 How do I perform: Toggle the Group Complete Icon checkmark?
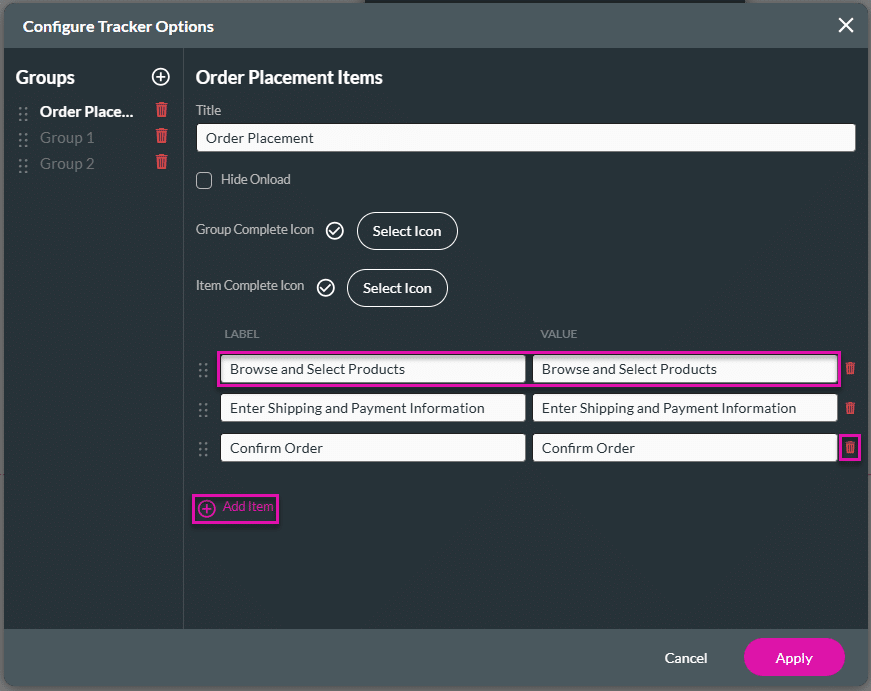coord(335,230)
